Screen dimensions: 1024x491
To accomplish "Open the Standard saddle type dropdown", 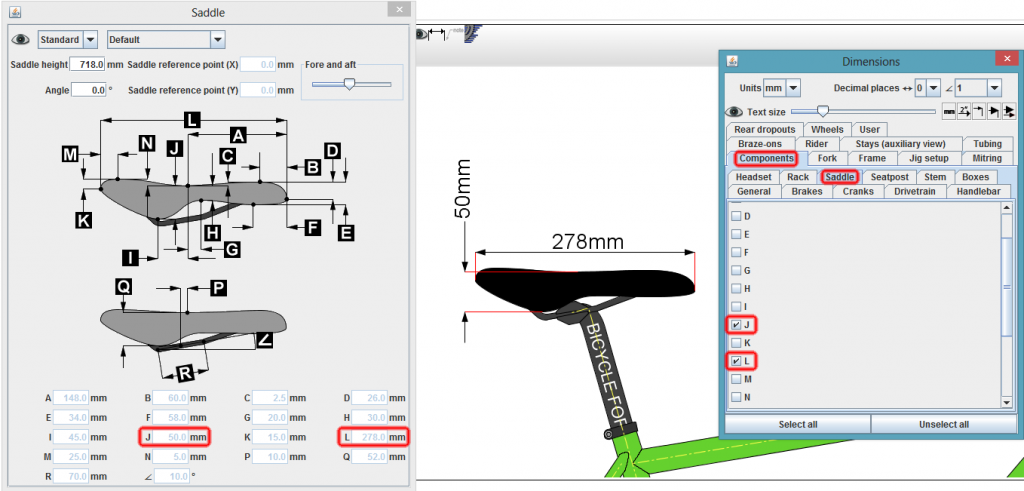I will pos(89,40).
